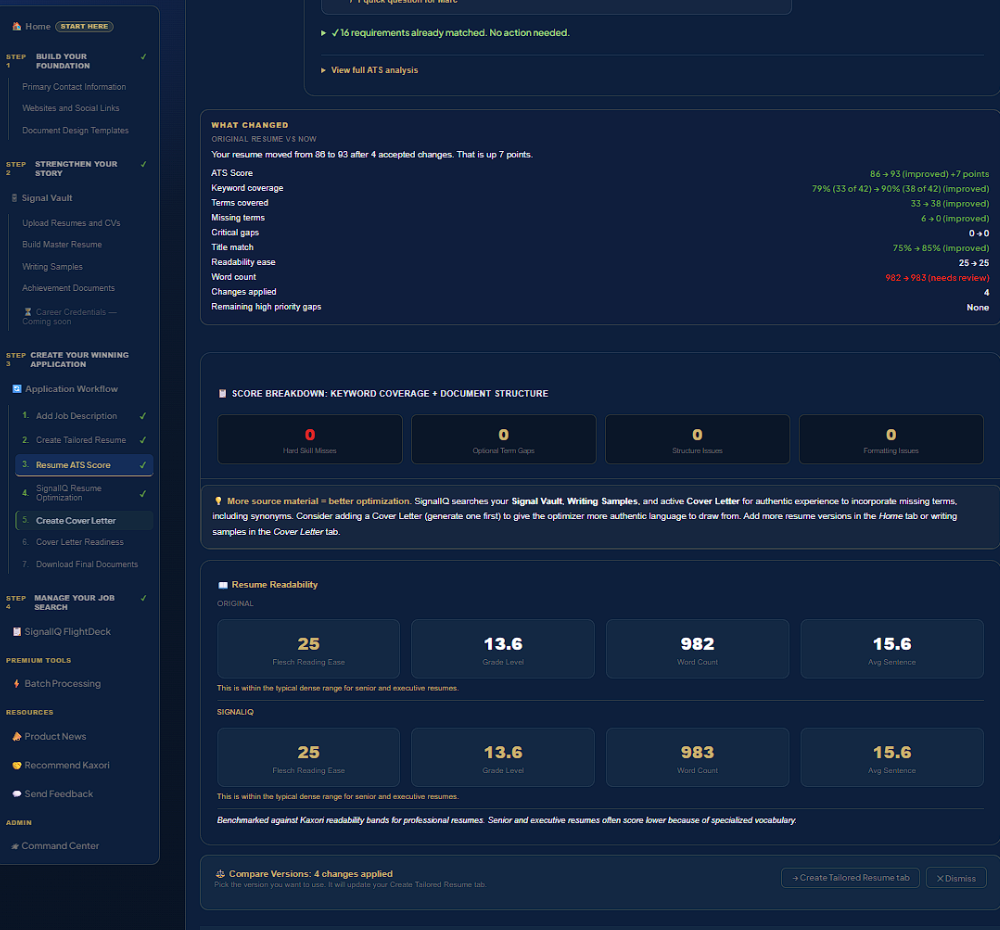Open Send Feedback

coord(59,794)
